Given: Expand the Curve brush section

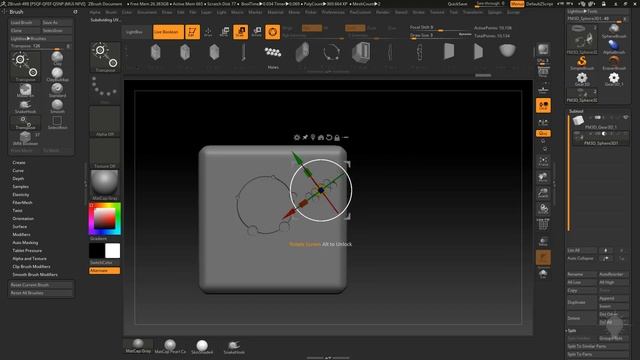Looking at the screenshot, I should [x=18, y=171].
